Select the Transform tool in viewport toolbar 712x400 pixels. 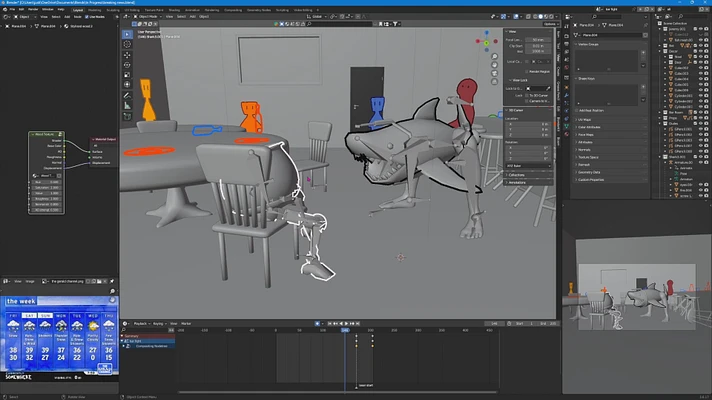(127, 85)
